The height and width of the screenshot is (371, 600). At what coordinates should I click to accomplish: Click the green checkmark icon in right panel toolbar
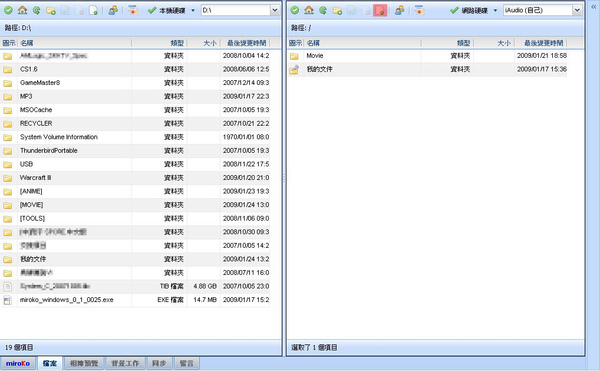click(295, 10)
